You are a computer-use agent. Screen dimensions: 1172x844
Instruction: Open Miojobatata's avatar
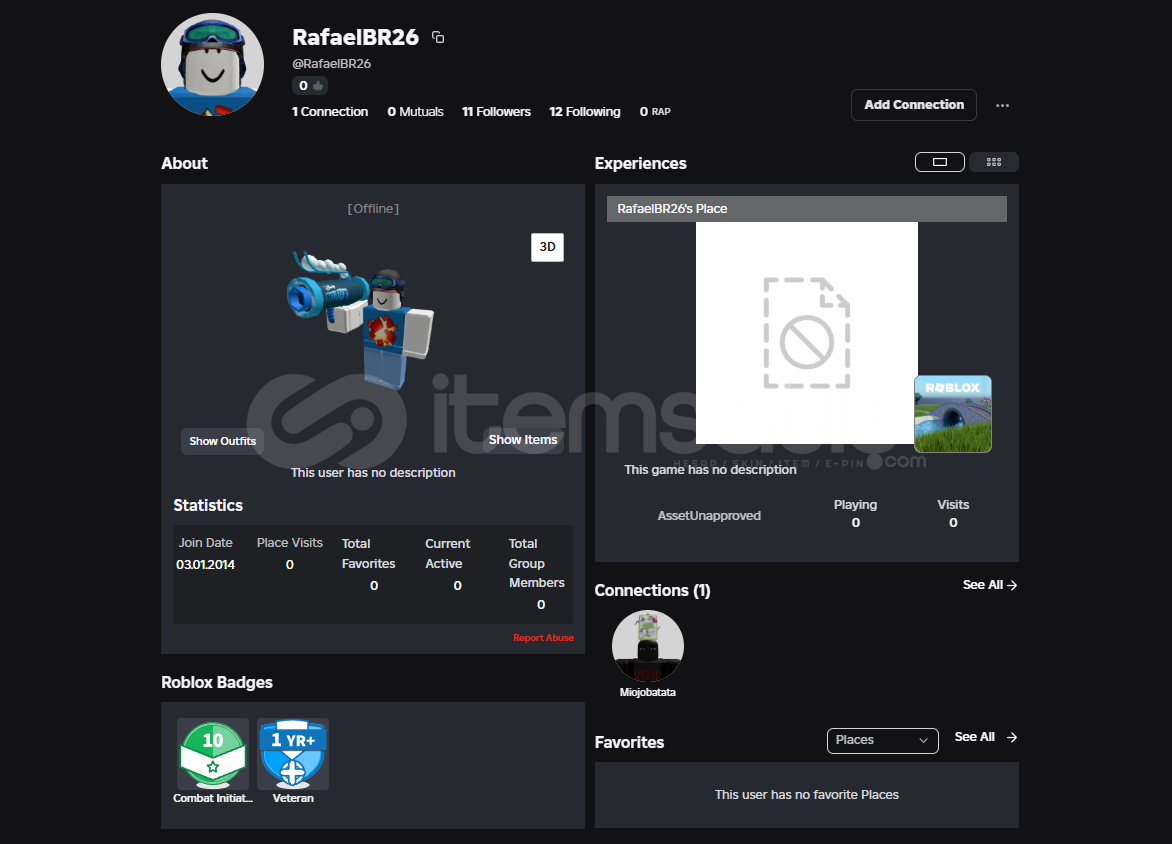[x=647, y=646]
